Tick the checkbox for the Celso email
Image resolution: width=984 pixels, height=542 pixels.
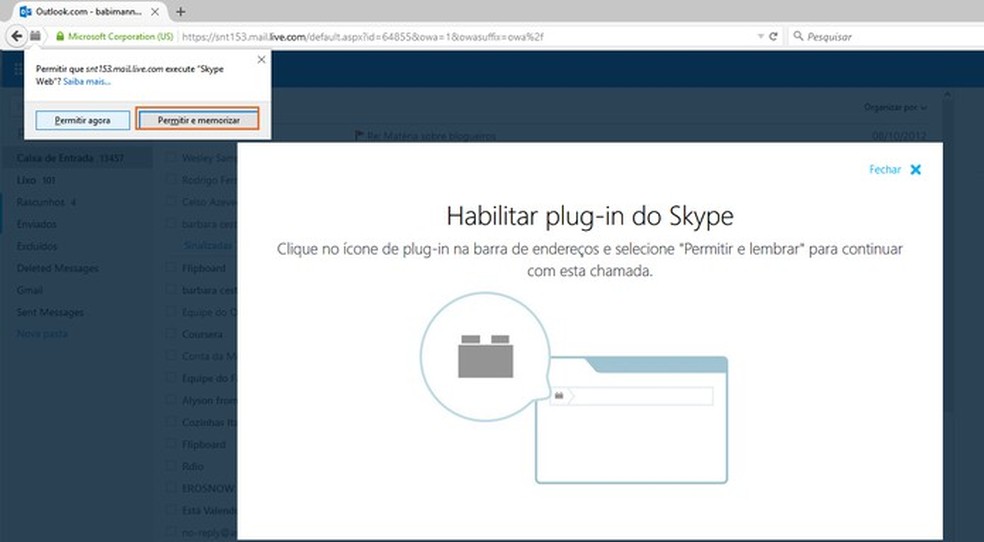pyautogui.click(x=171, y=201)
